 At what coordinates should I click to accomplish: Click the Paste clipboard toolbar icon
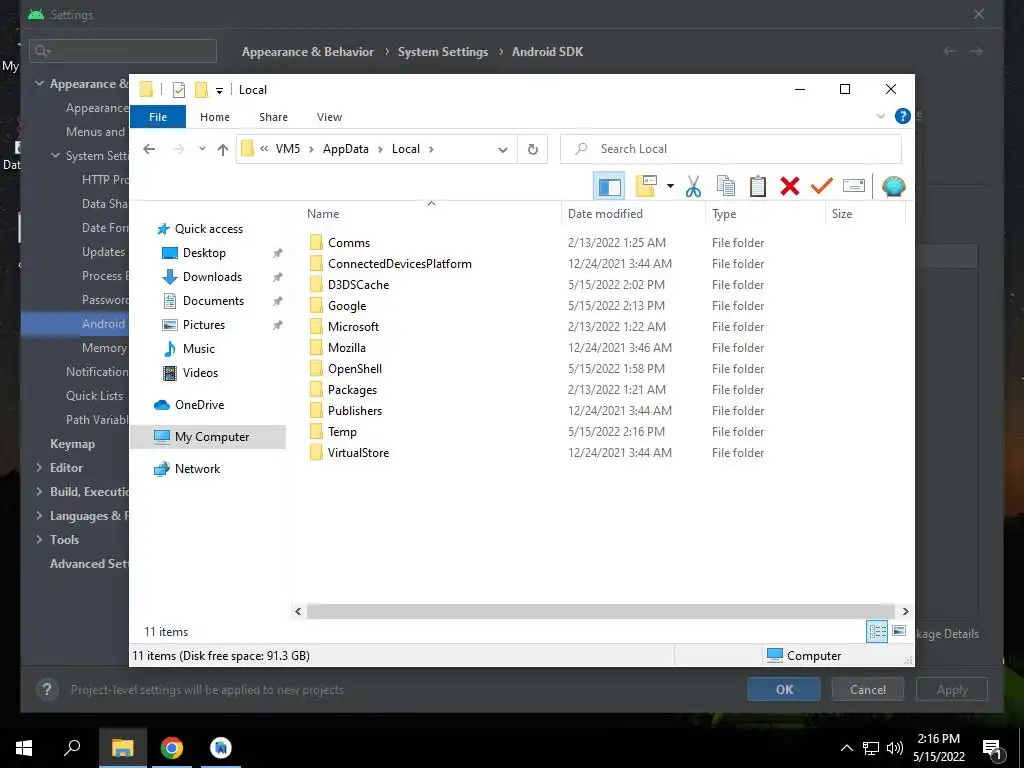[x=758, y=187]
